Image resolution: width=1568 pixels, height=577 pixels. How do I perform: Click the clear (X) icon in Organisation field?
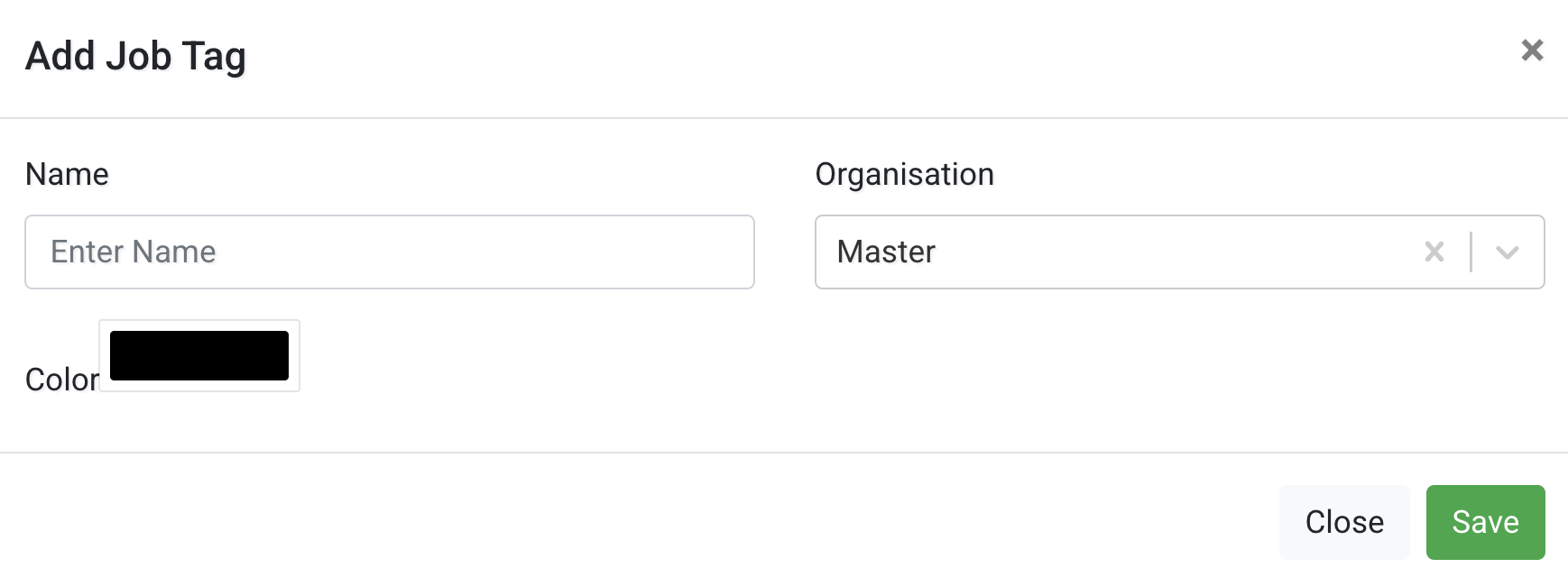click(1434, 252)
